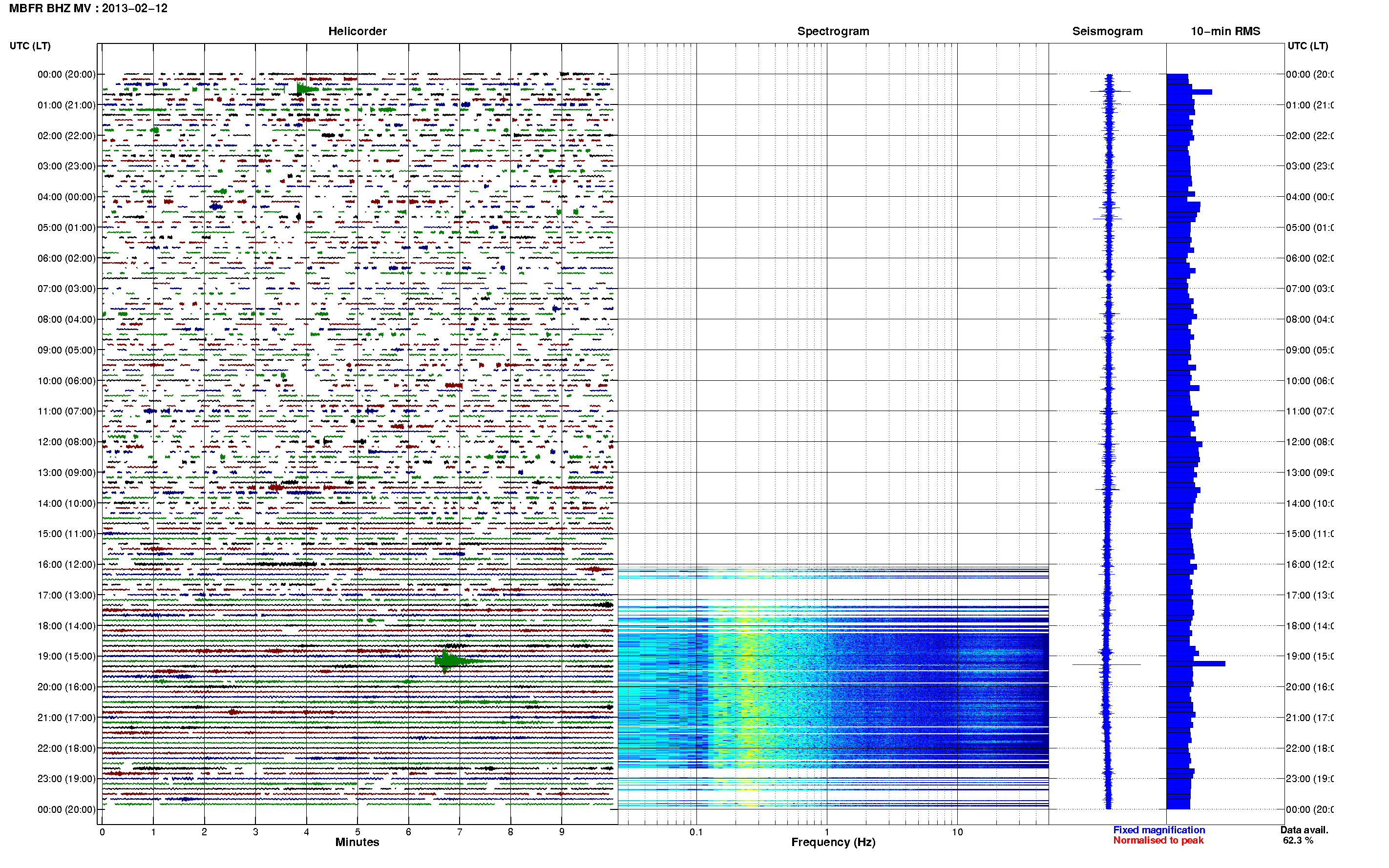Select left time label '16:00 (12:00)'
Screen dimensions: 1389x868
pos(66,564)
